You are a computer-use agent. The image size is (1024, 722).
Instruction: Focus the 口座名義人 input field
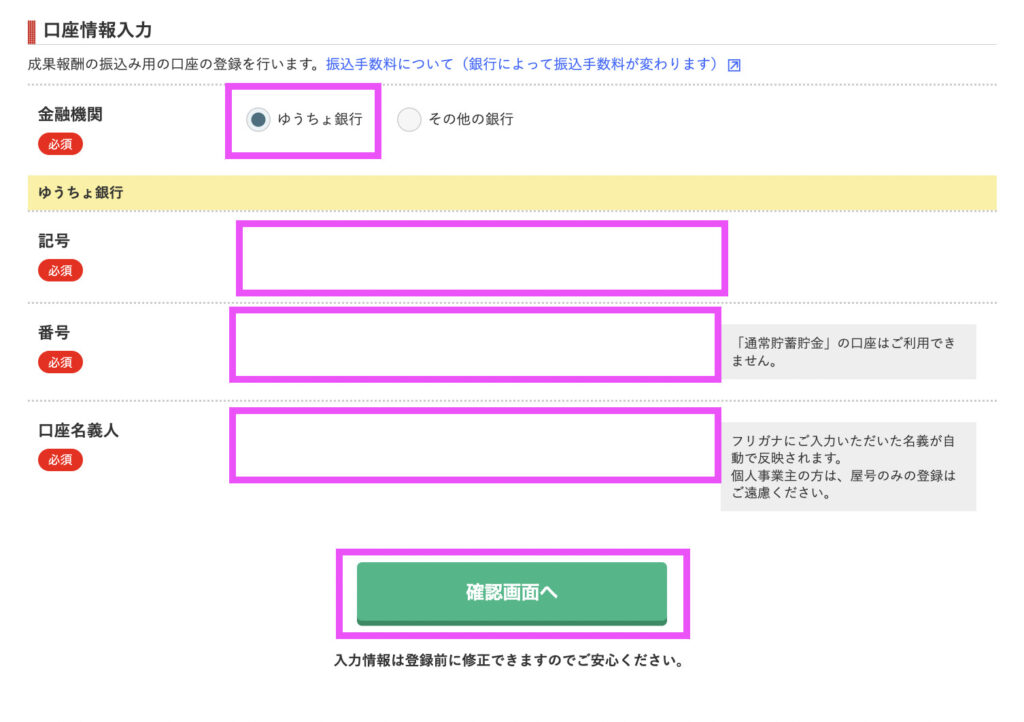tap(475, 445)
